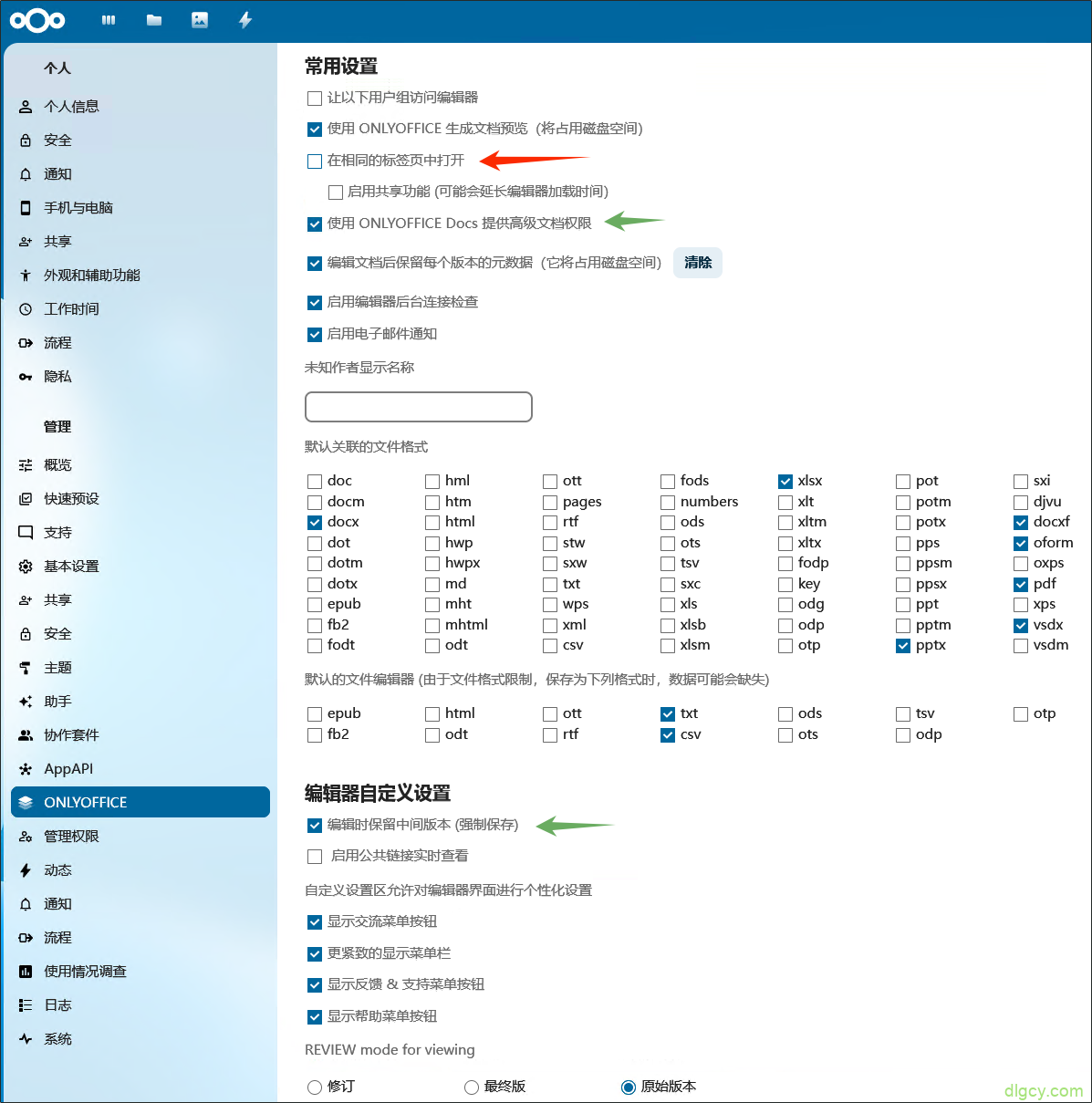This screenshot has width=1092, height=1103.
Task: Select the 原始版本 radio button
Action: click(629, 1087)
